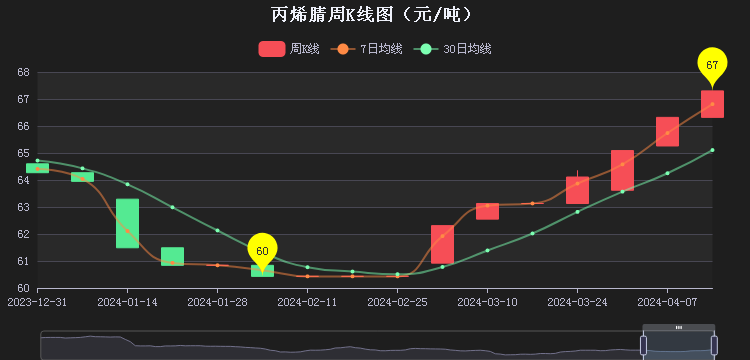
Task: Click the tall green candlestick at 2024-01-14
Action: point(127,223)
